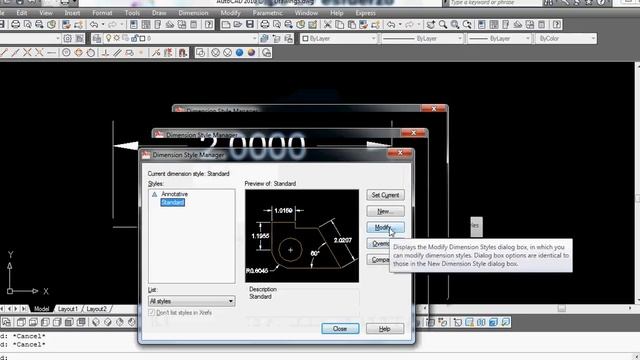Viewport: 640px width, 360px height.
Task: Click the Close button in dialog
Action: click(340, 329)
